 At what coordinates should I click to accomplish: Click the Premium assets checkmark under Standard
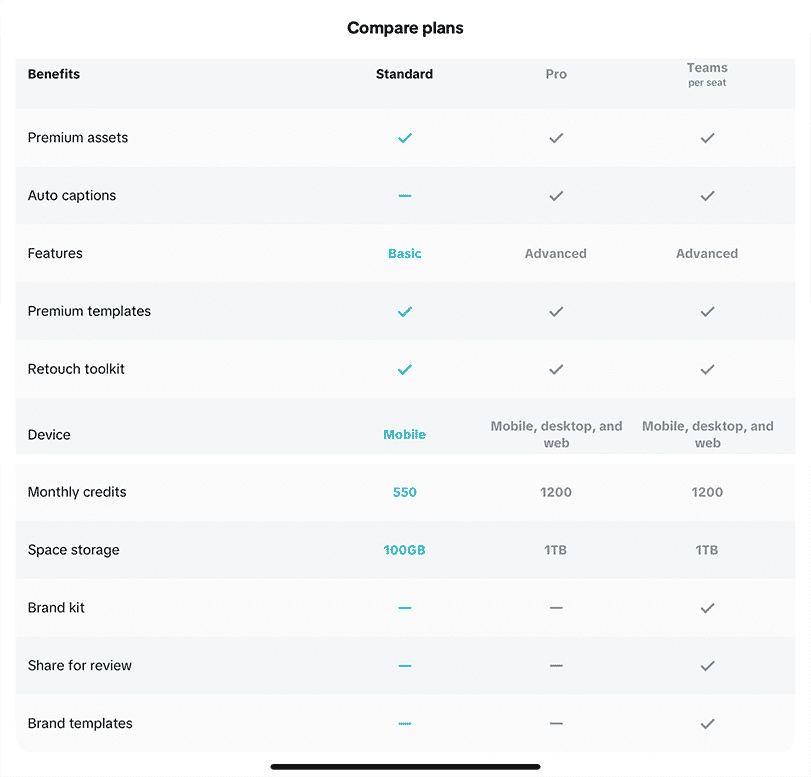point(404,137)
